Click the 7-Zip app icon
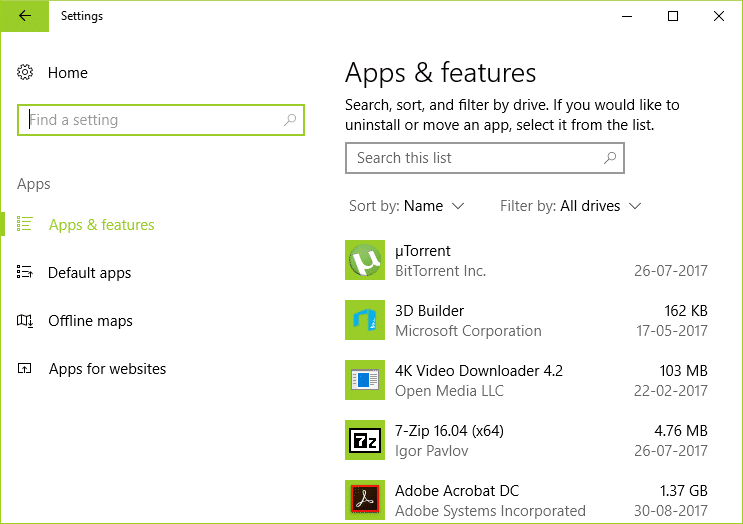 pyautogui.click(x=364, y=440)
